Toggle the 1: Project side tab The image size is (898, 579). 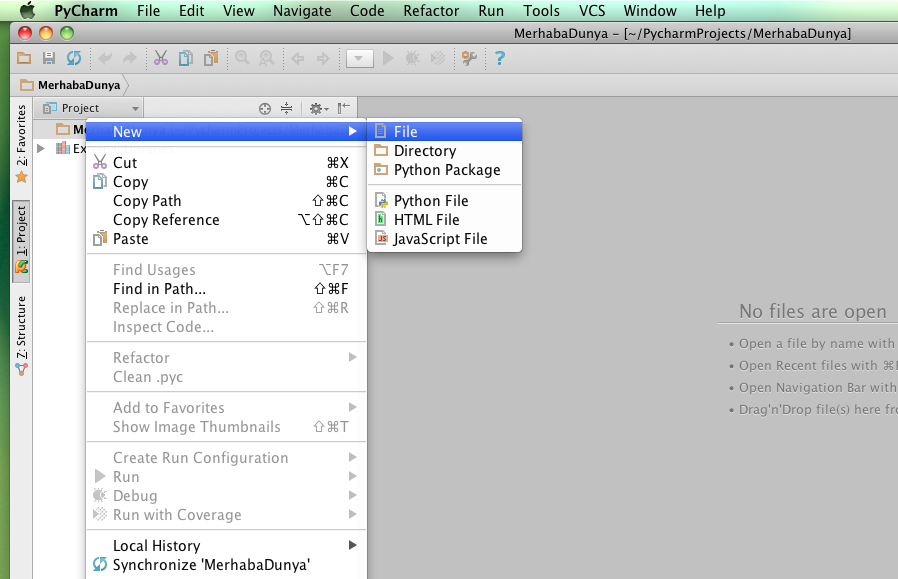(21, 241)
